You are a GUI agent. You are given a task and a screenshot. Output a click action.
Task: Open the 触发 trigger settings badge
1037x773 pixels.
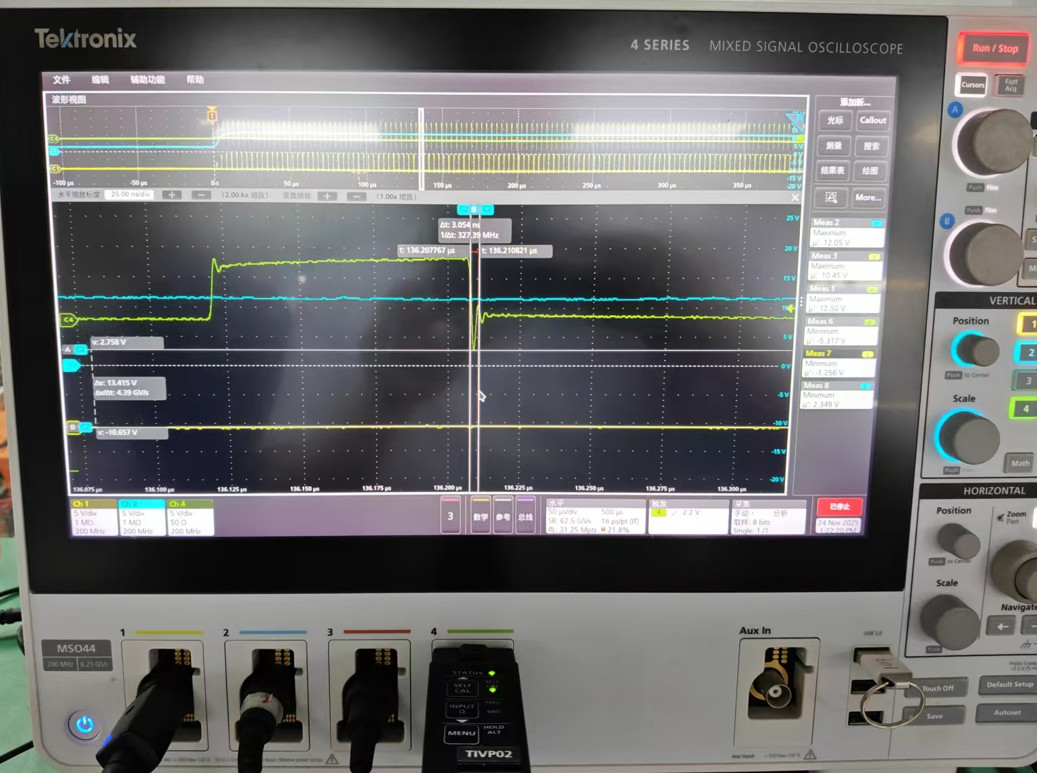[x=688, y=516]
